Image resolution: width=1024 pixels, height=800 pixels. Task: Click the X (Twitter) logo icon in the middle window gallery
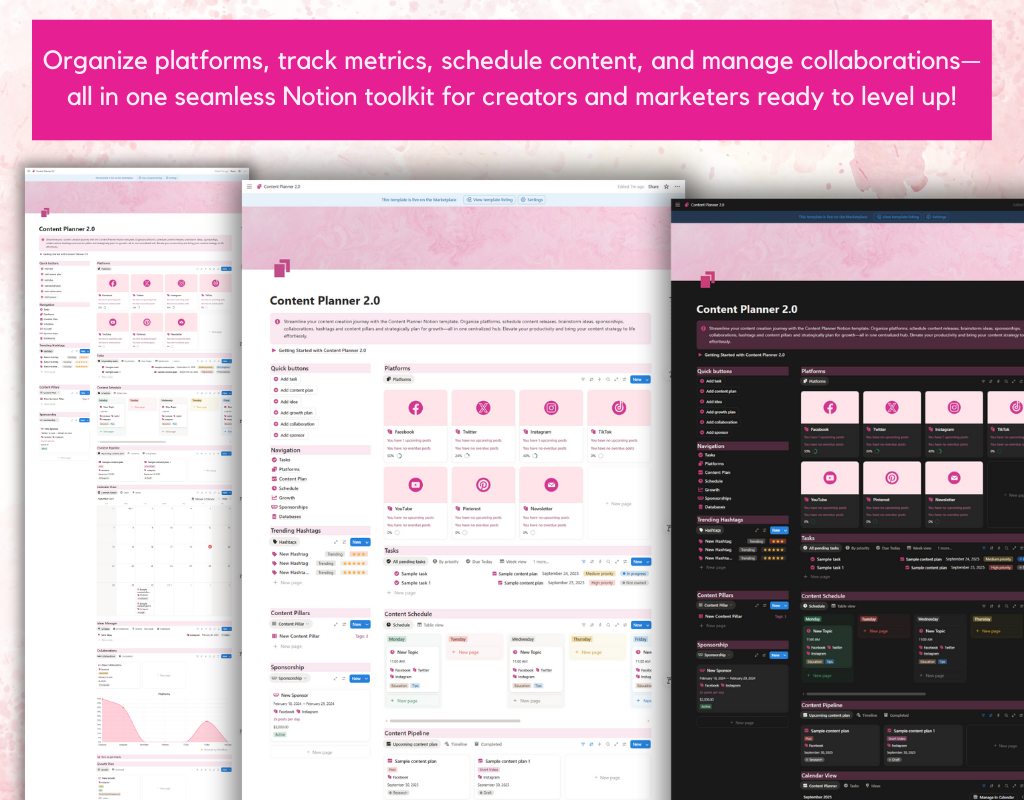click(x=483, y=408)
